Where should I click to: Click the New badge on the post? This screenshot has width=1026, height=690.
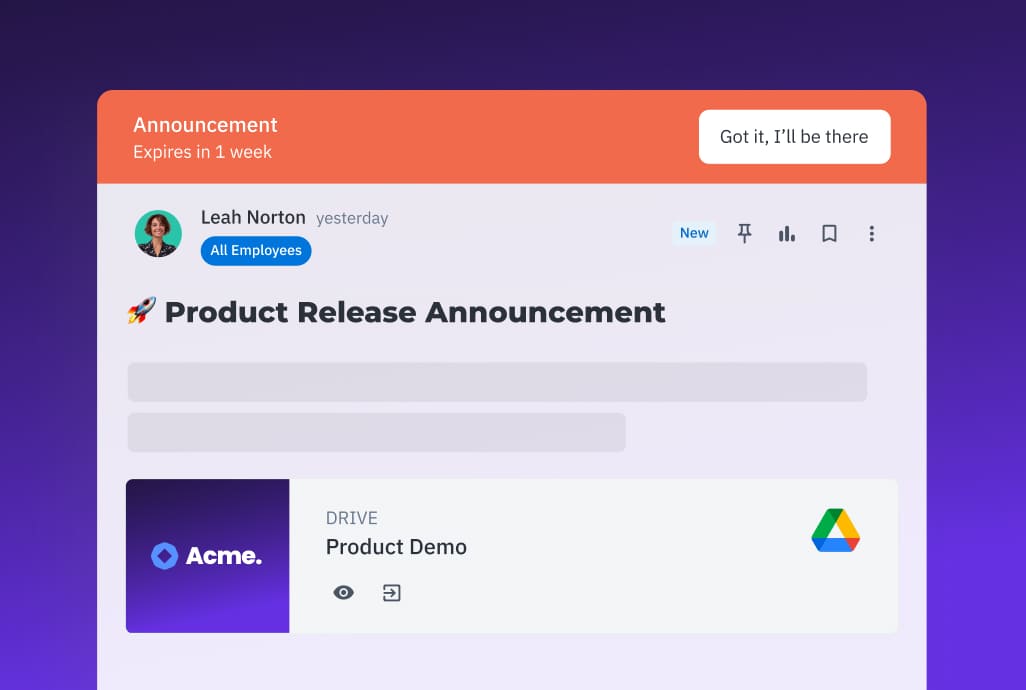tap(694, 233)
